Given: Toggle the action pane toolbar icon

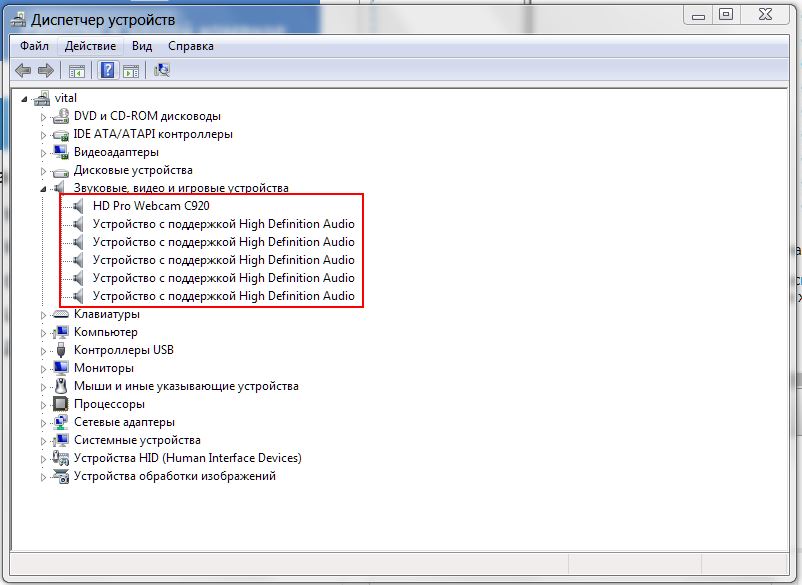Looking at the screenshot, I should pos(131,71).
